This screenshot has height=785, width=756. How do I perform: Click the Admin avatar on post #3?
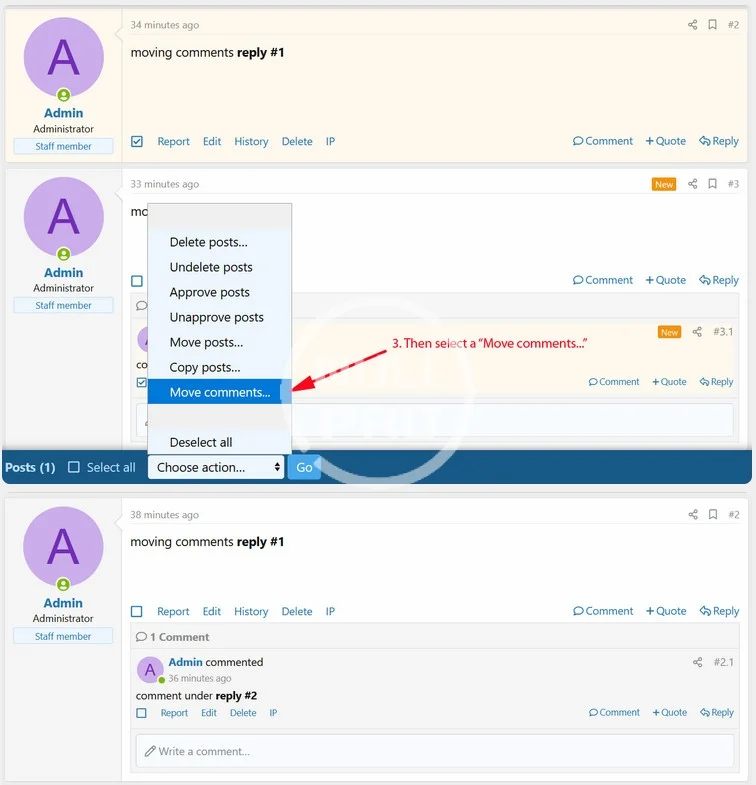pos(63,217)
